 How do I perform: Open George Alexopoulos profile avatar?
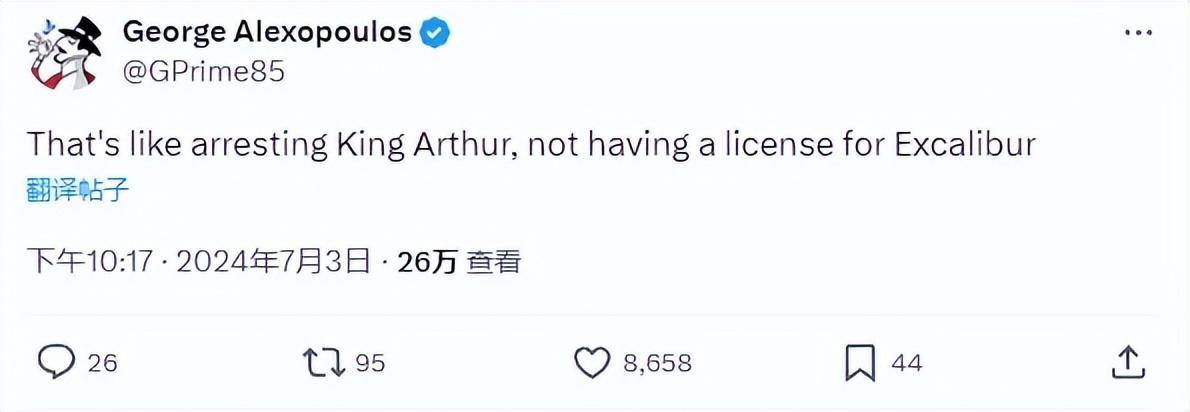tap(66, 52)
